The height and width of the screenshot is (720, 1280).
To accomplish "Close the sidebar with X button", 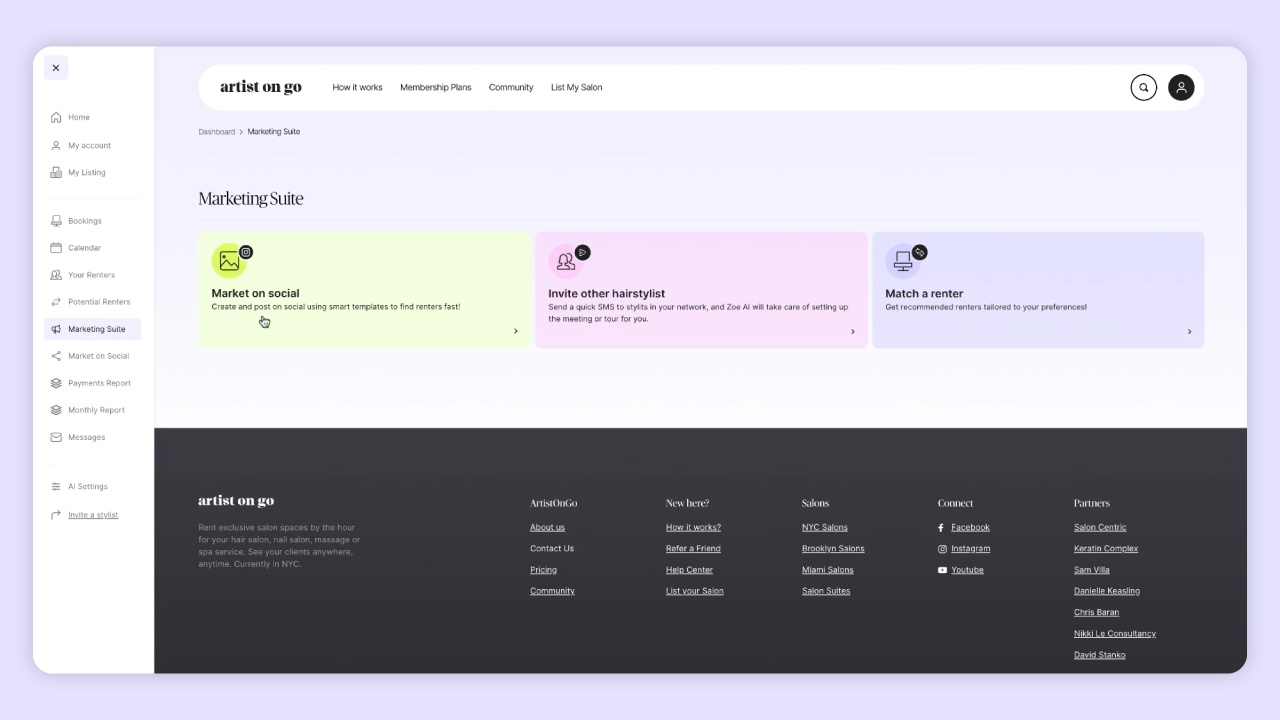I will pos(56,68).
